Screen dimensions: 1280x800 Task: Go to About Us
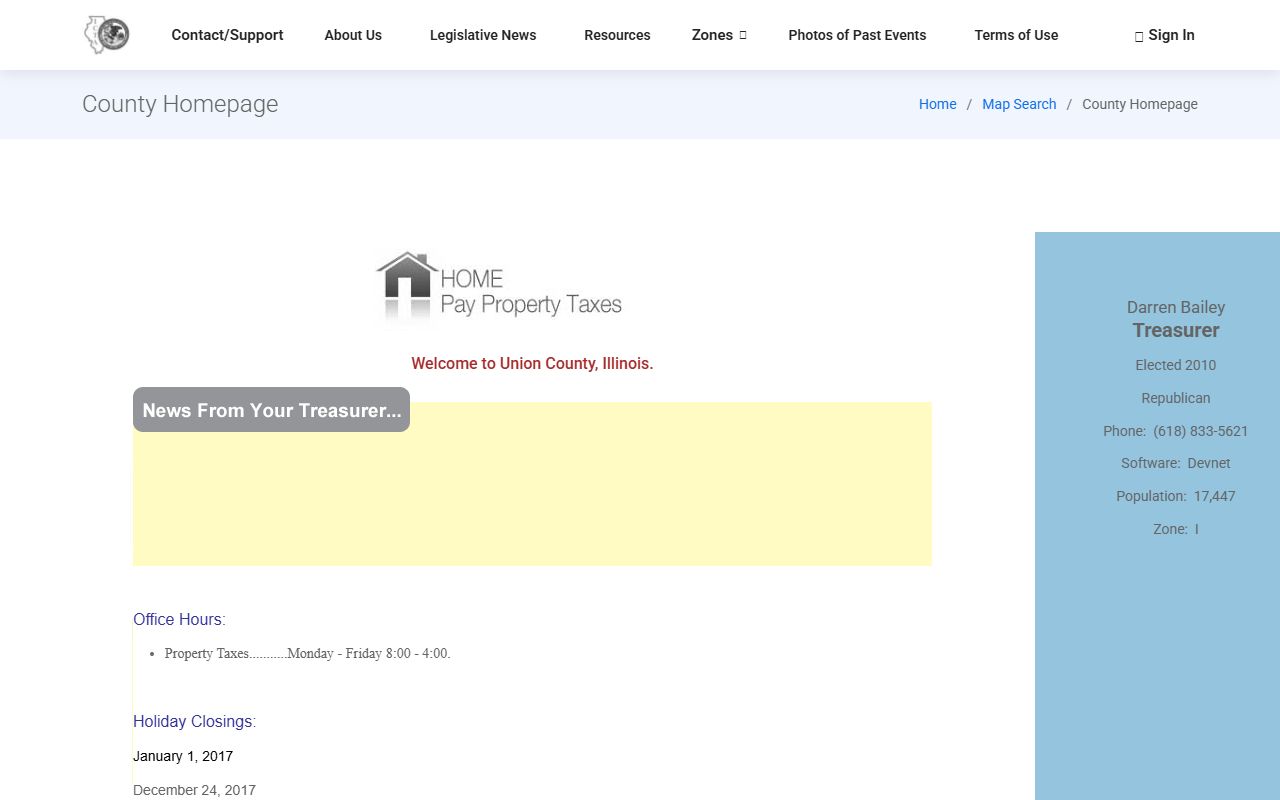click(353, 35)
